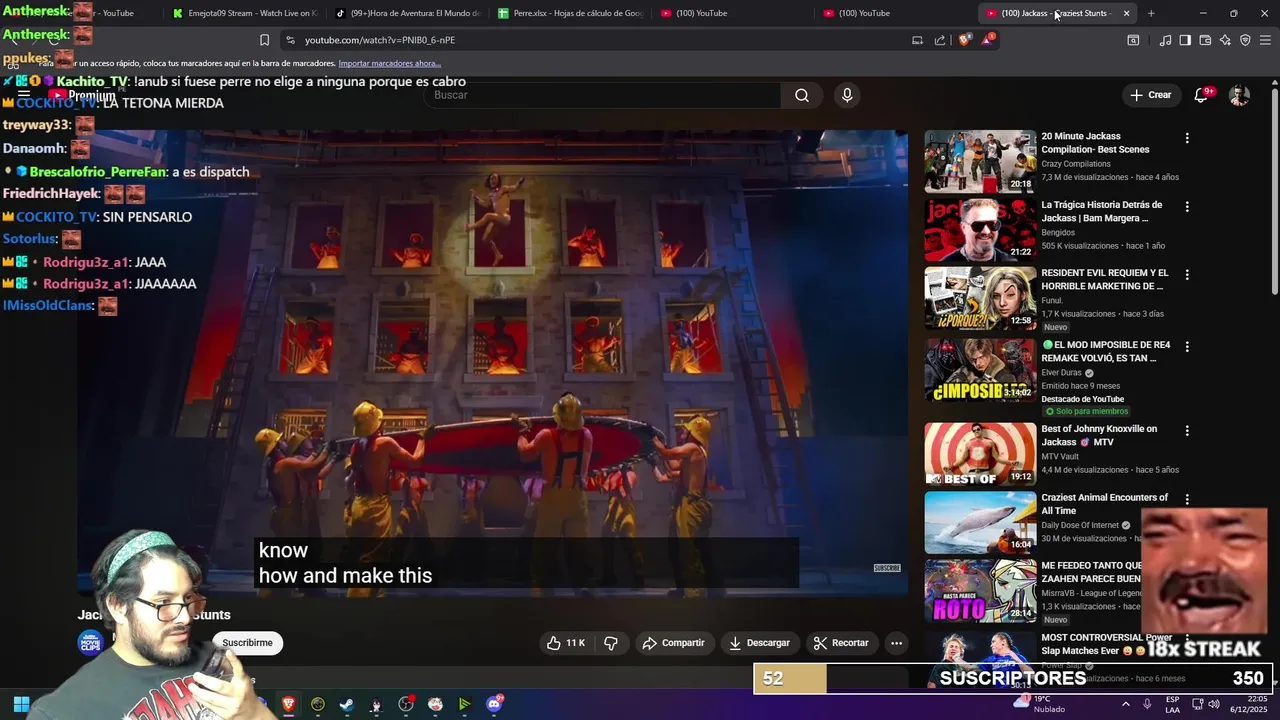1280x720 pixels.
Task: Click the Crear create button
Action: click(x=1150, y=95)
